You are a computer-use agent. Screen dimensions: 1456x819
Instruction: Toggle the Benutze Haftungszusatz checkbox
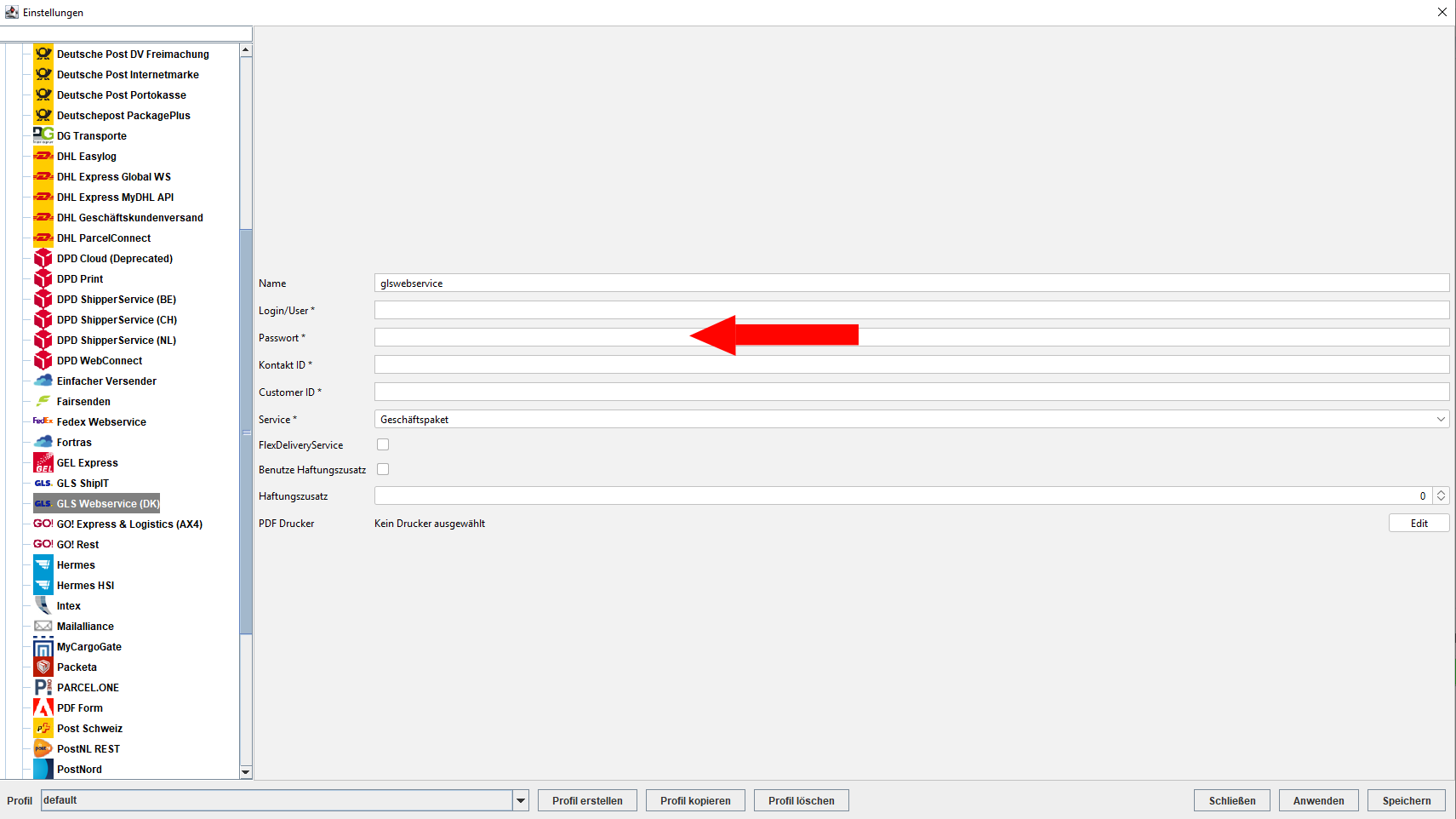(x=383, y=469)
